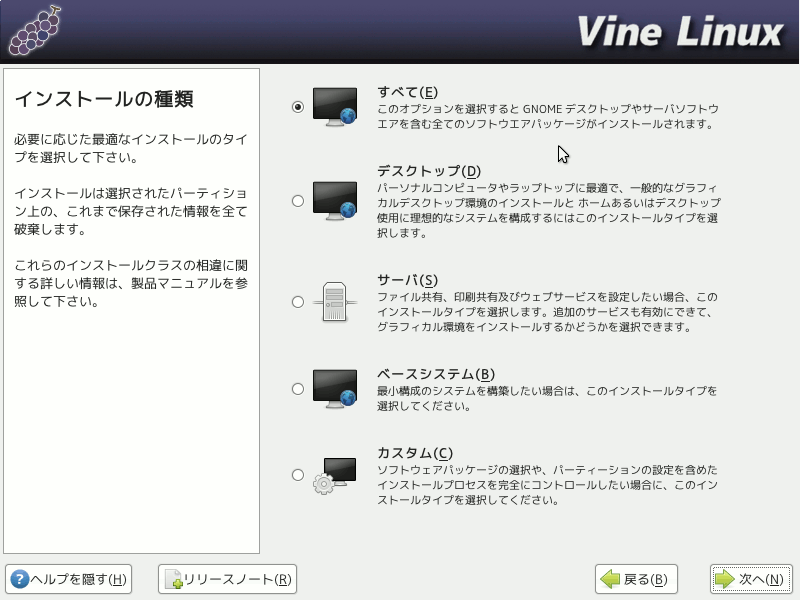Click the インストールの種類 heading
The width and height of the screenshot is (800, 600).
tap(104, 98)
